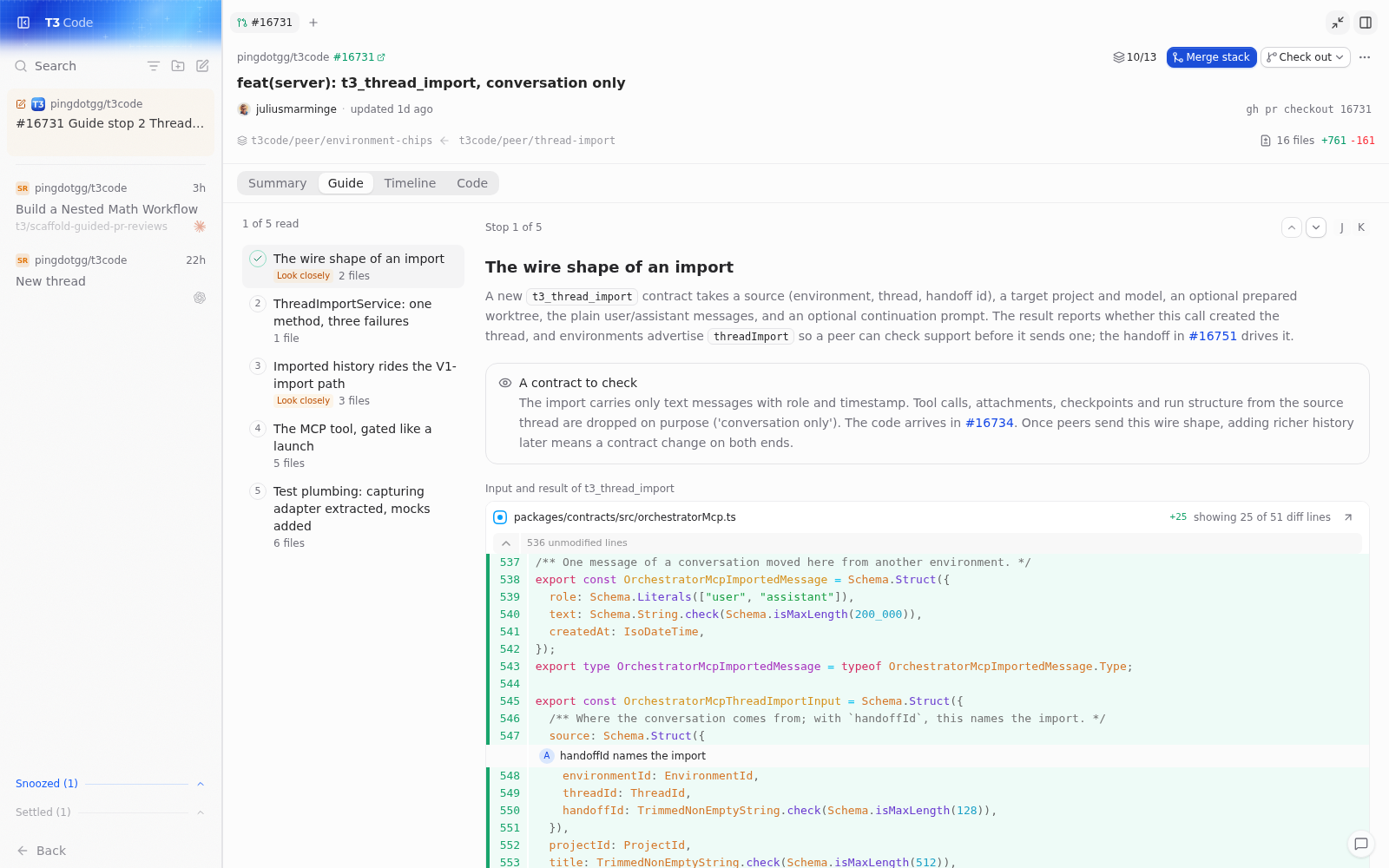This screenshot has width=1389, height=868.
Task: Toggle viewed marker for orchestratorMcp.ts file
Action: pyautogui.click(x=500, y=517)
